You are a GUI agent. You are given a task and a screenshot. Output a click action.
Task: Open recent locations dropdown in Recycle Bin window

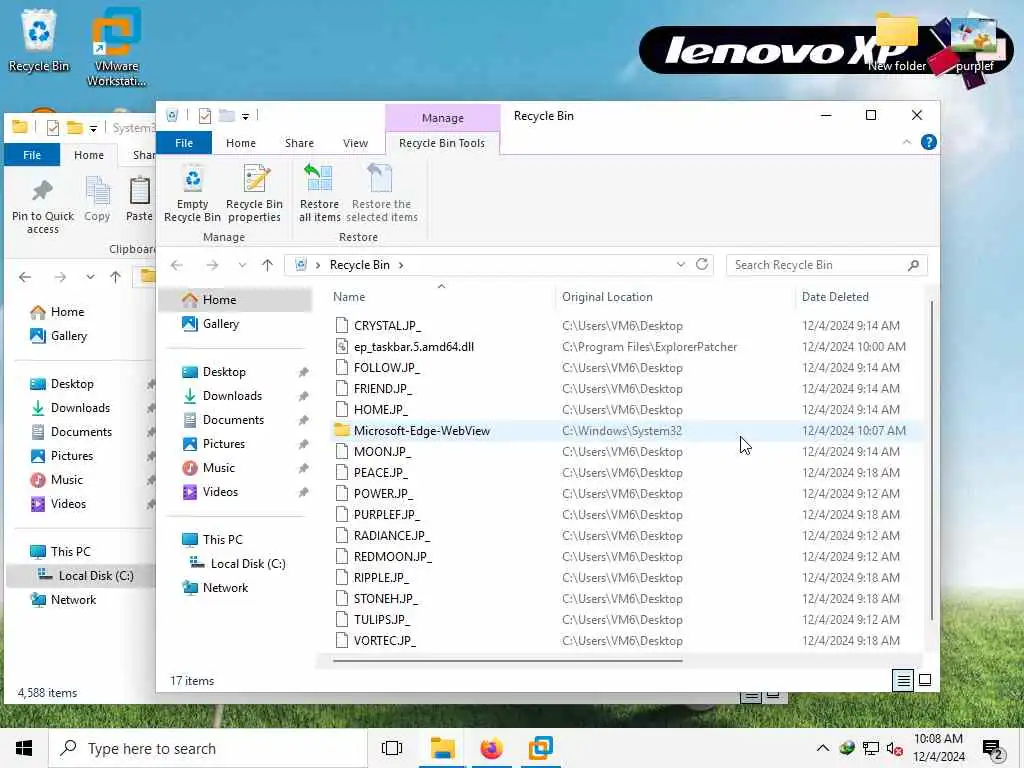[x=242, y=265]
